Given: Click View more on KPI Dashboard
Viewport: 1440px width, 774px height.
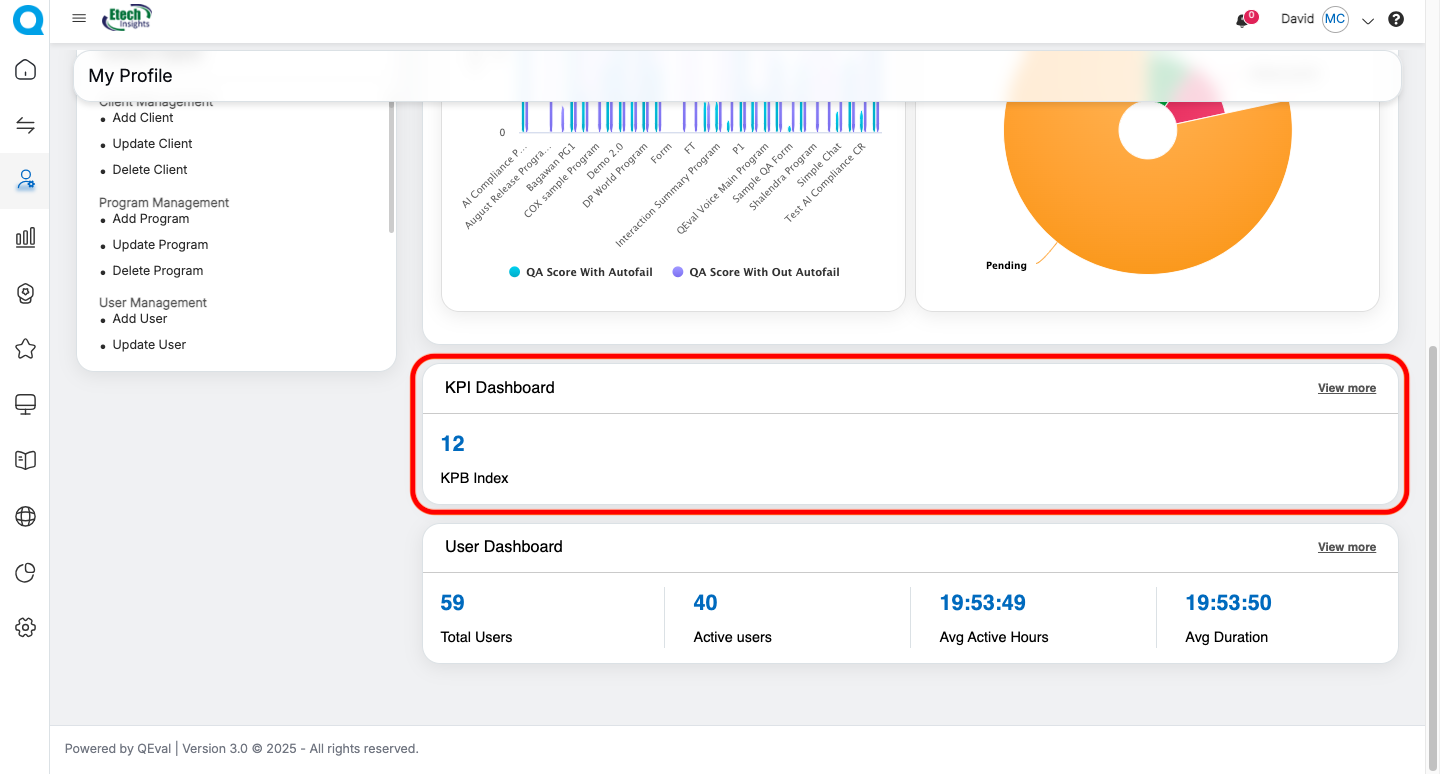Looking at the screenshot, I should (x=1346, y=388).
